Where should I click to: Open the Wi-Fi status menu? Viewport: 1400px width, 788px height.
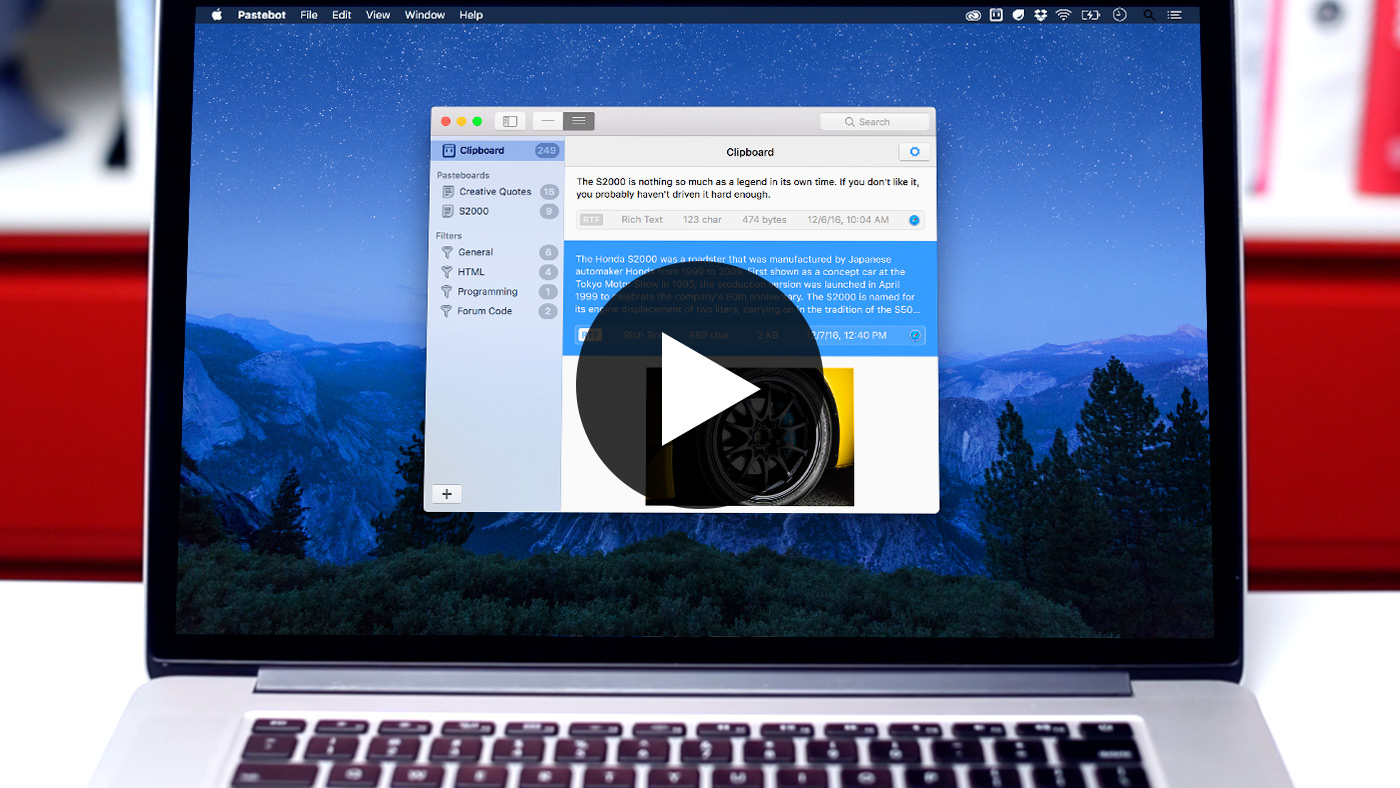1064,15
